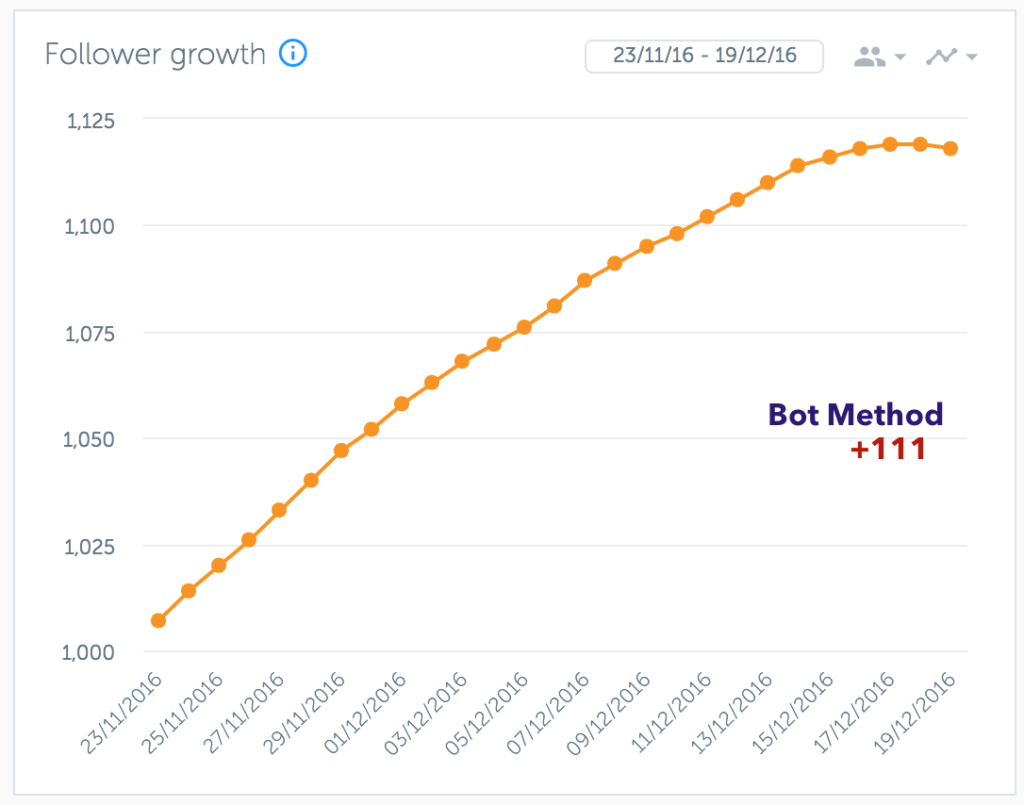Viewport: 1024px width, 805px height.
Task: Click the 1,125 y-axis label
Action: tap(90, 121)
